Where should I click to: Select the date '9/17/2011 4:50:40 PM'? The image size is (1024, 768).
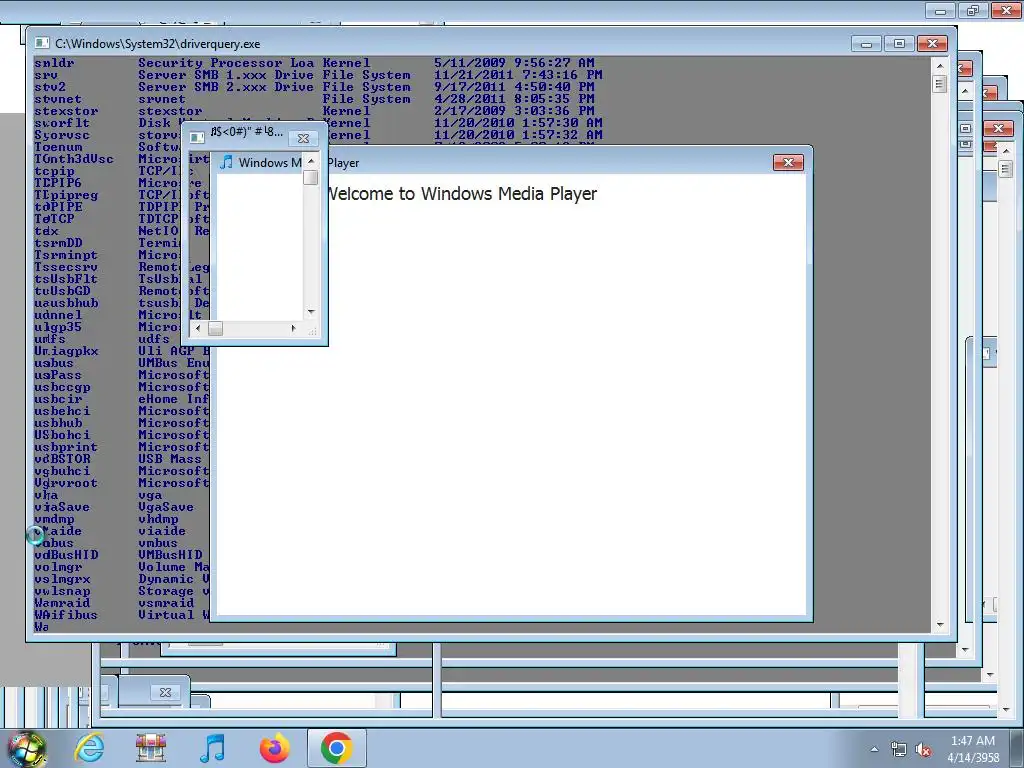click(515, 87)
